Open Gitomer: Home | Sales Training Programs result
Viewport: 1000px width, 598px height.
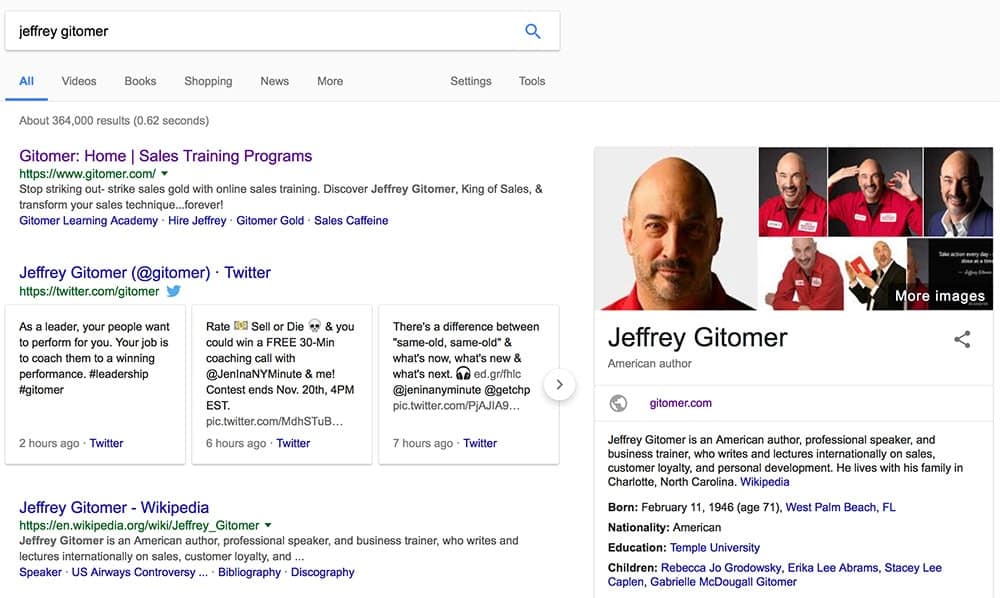(x=166, y=156)
